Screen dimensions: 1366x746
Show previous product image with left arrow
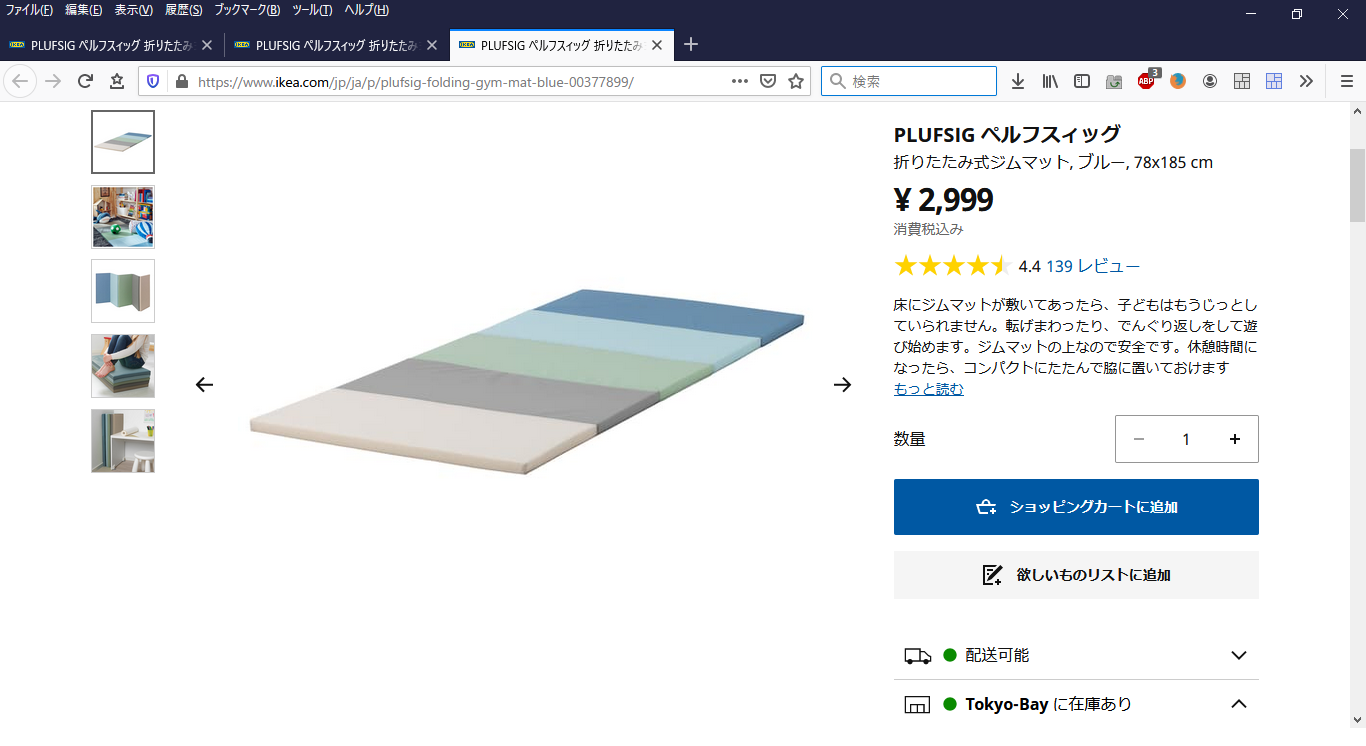click(x=204, y=384)
